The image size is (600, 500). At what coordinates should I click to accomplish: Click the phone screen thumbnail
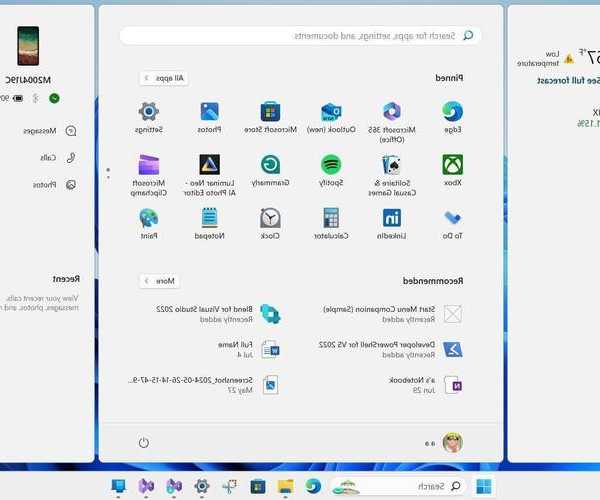28,46
